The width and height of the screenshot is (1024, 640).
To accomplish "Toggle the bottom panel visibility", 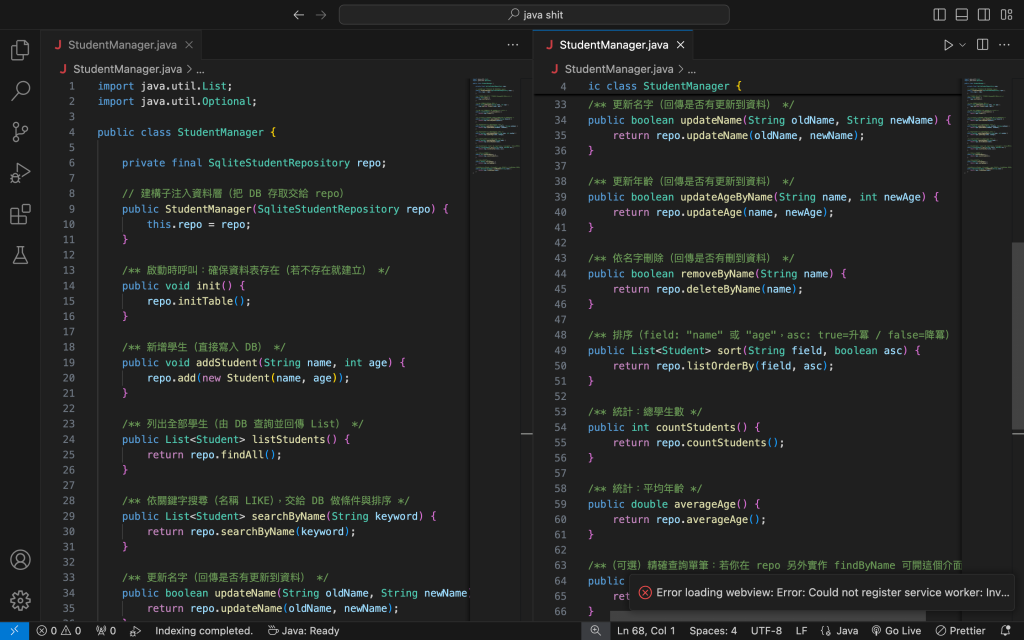I will click(961, 15).
